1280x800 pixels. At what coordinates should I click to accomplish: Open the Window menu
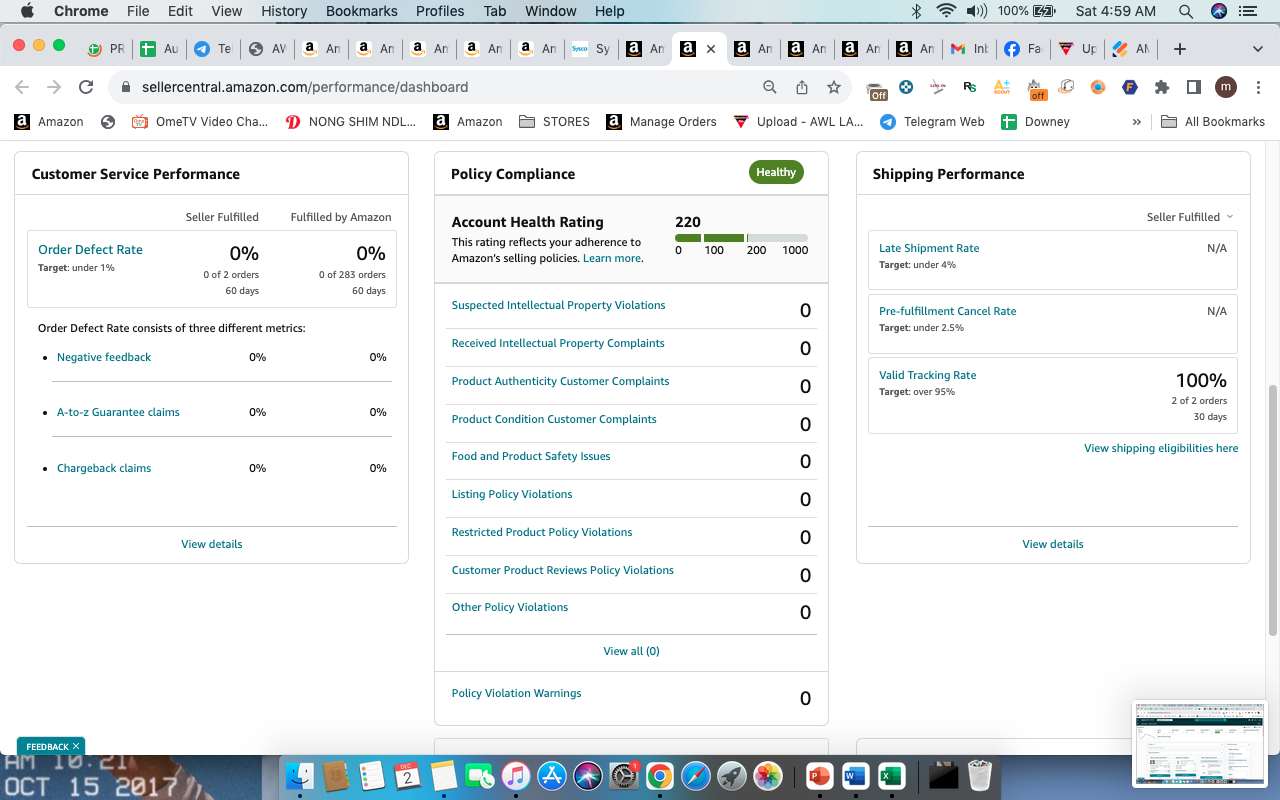point(550,11)
